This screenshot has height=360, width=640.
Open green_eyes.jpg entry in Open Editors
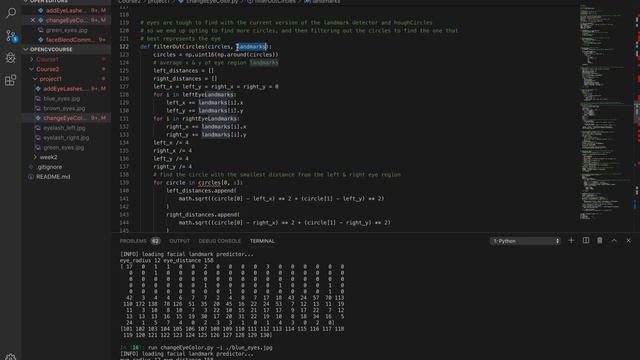click(66, 30)
